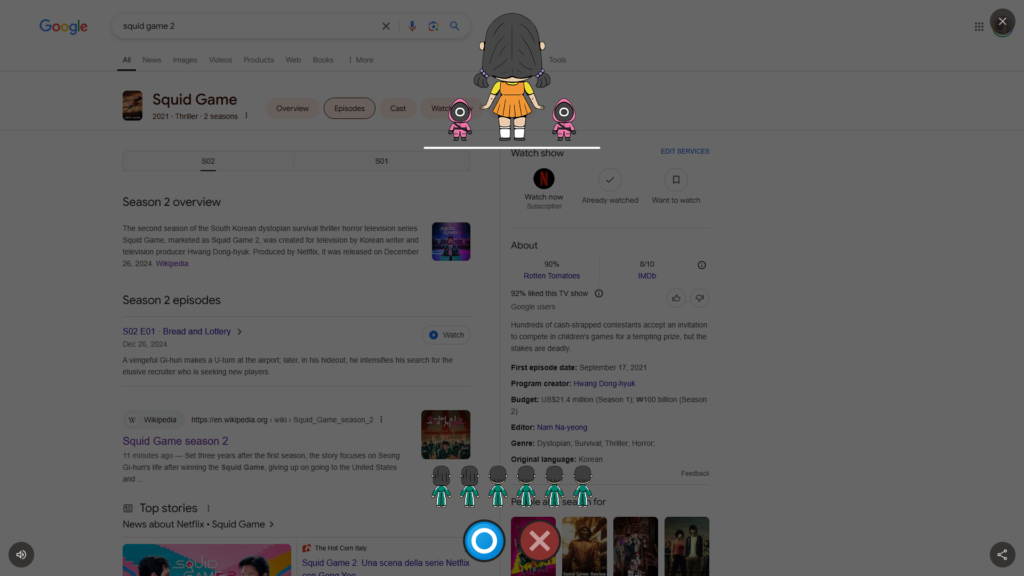Open the last 'People also search for' poster

pos(686,547)
